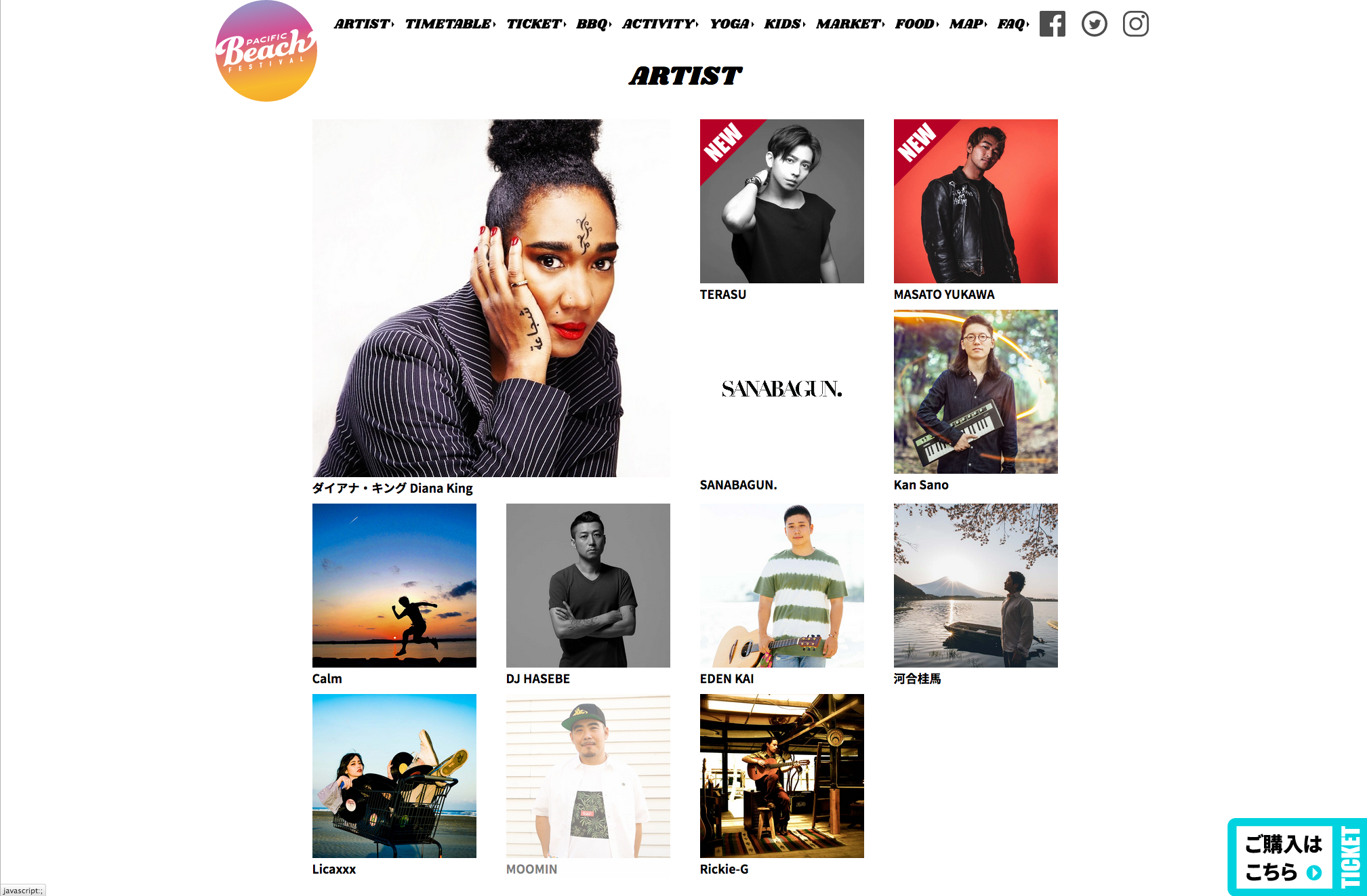
Task: Open the Facebook page icon
Action: point(1052,24)
